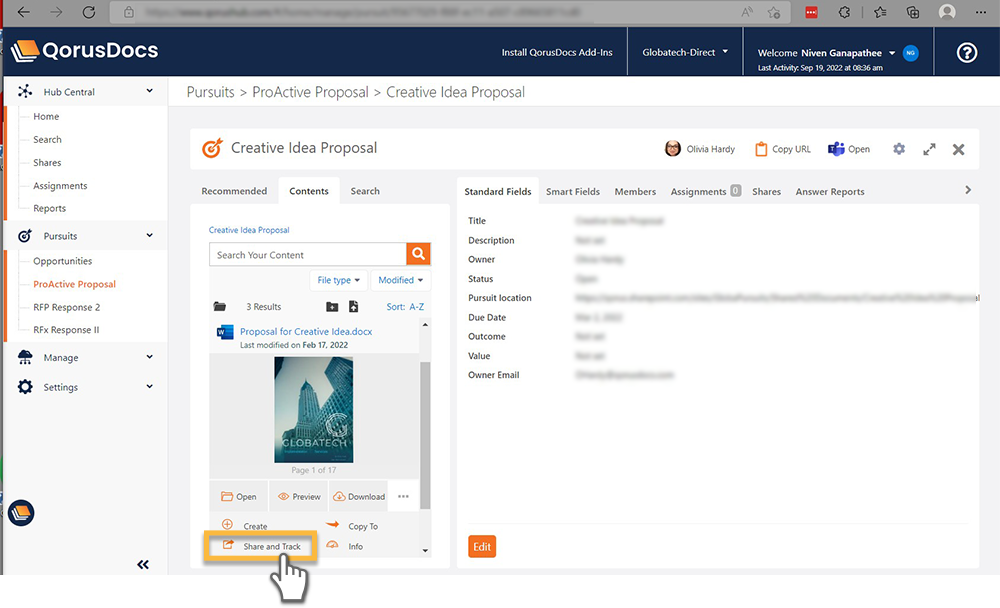The height and width of the screenshot is (608, 1000).
Task: Open browser settings three-dot menu
Action: (981, 12)
